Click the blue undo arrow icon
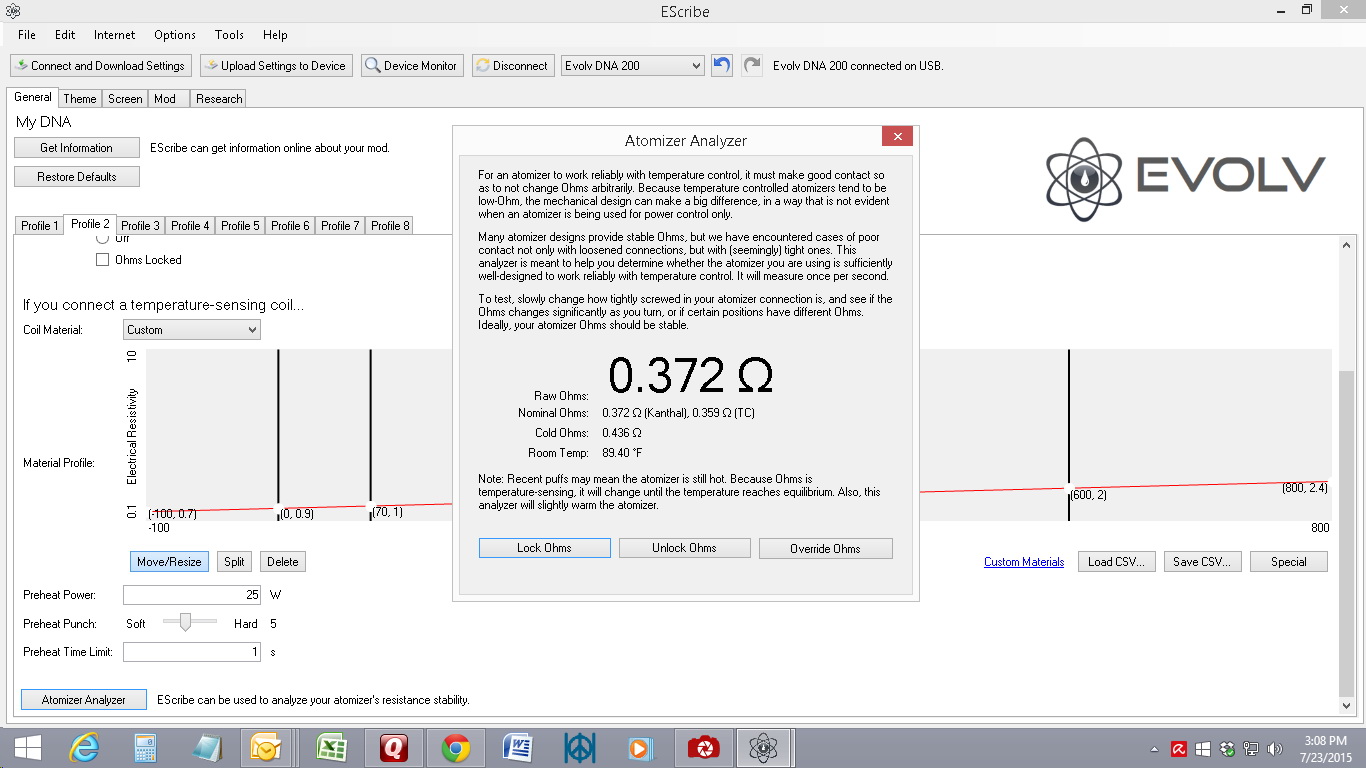 point(721,66)
